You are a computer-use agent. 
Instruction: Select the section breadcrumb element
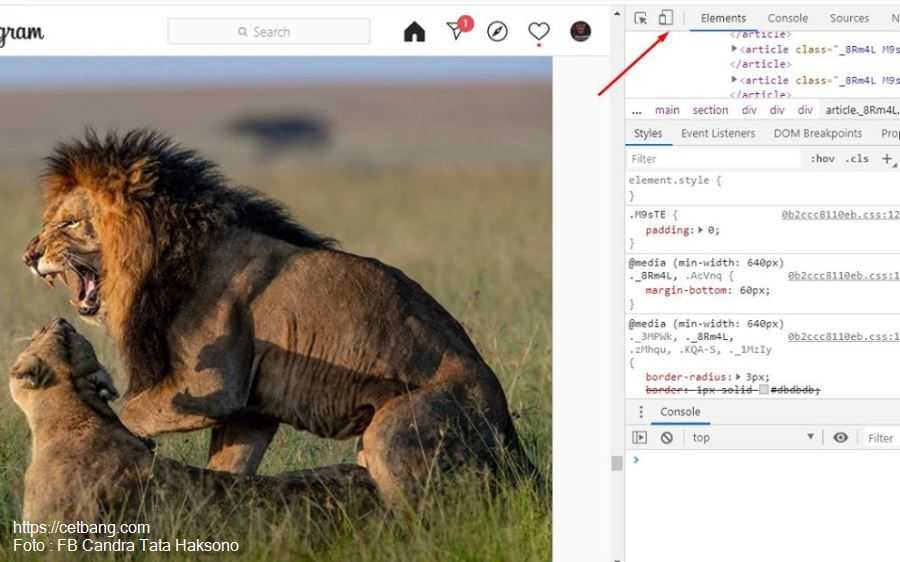(x=710, y=110)
